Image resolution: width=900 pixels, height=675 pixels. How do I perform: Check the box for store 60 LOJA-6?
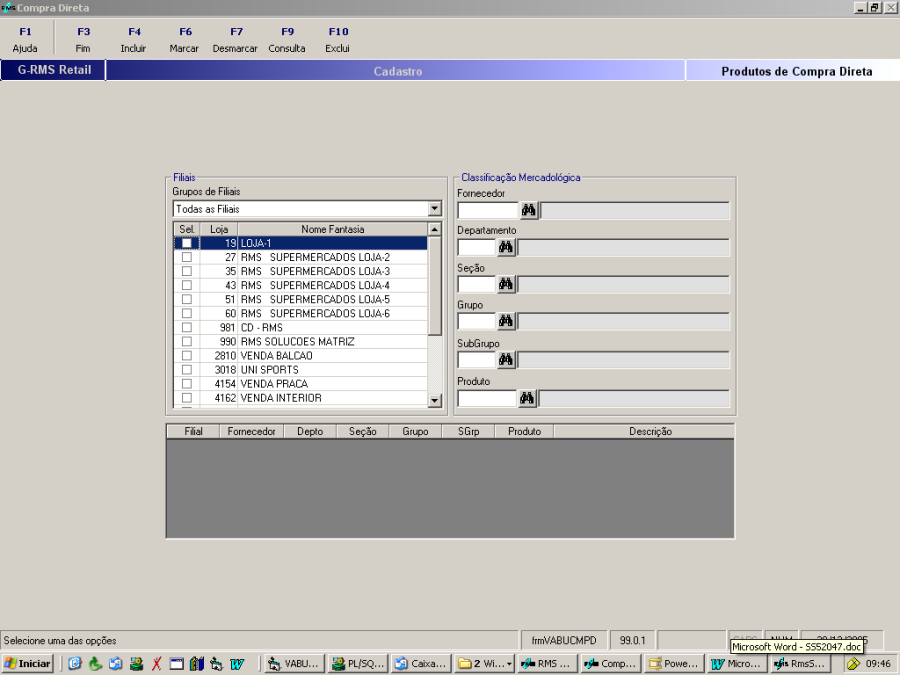click(x=187, y=313)
